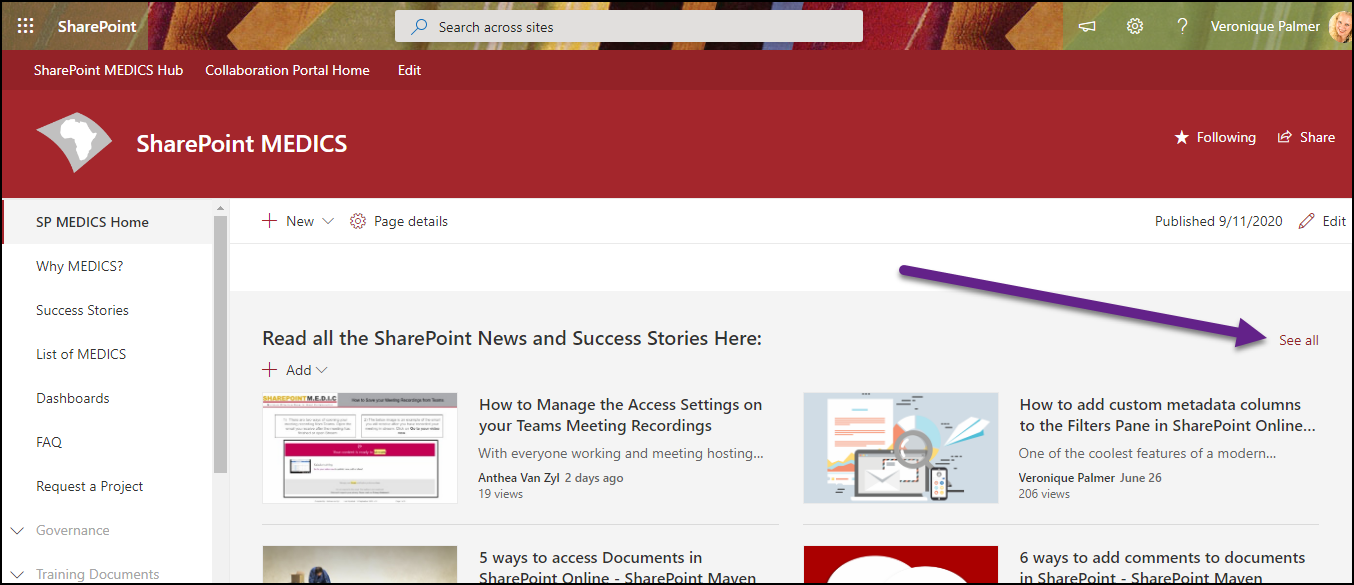This screenshot has width=1354, height=585.
Task: Go to SharePoint MEDICS Hub
Action: coord(108,70)
